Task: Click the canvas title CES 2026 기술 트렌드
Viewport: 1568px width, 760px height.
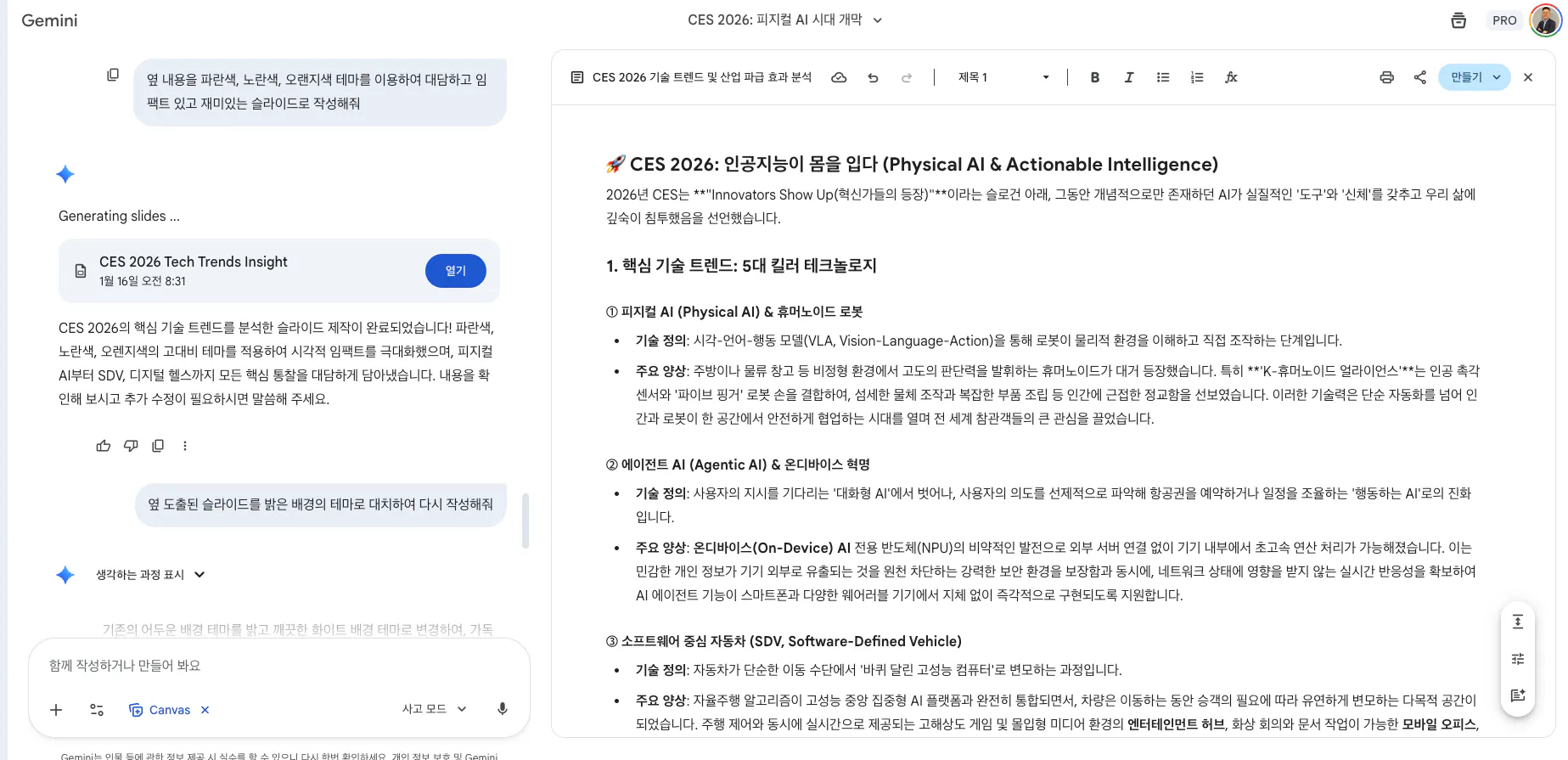Action: pyautogui.click(x=702, y=77)
